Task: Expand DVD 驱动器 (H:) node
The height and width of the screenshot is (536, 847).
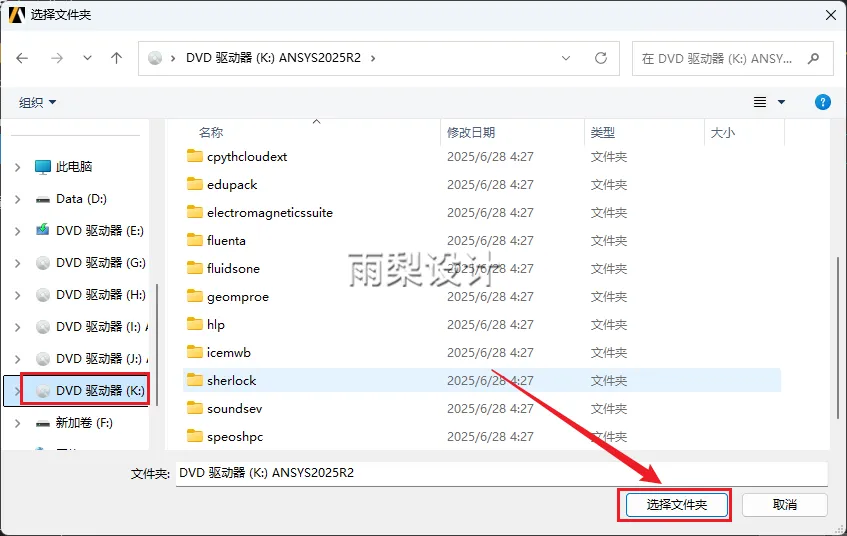Action: [x=17, y=295]
